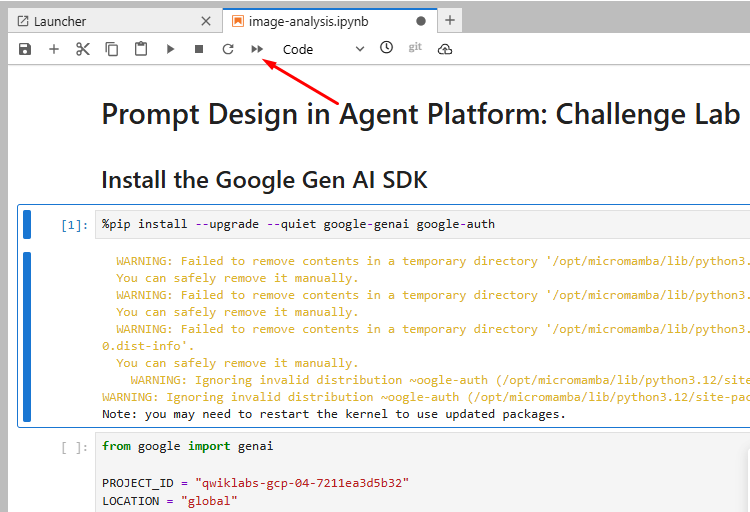Run the selected cell with the play icon
This screenshot has height=512, width=750.
coord(170,49)
